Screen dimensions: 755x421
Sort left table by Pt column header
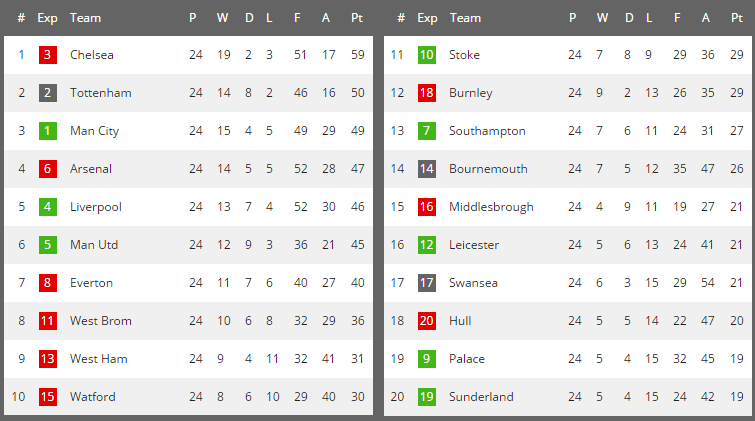[x=357, y=18]
